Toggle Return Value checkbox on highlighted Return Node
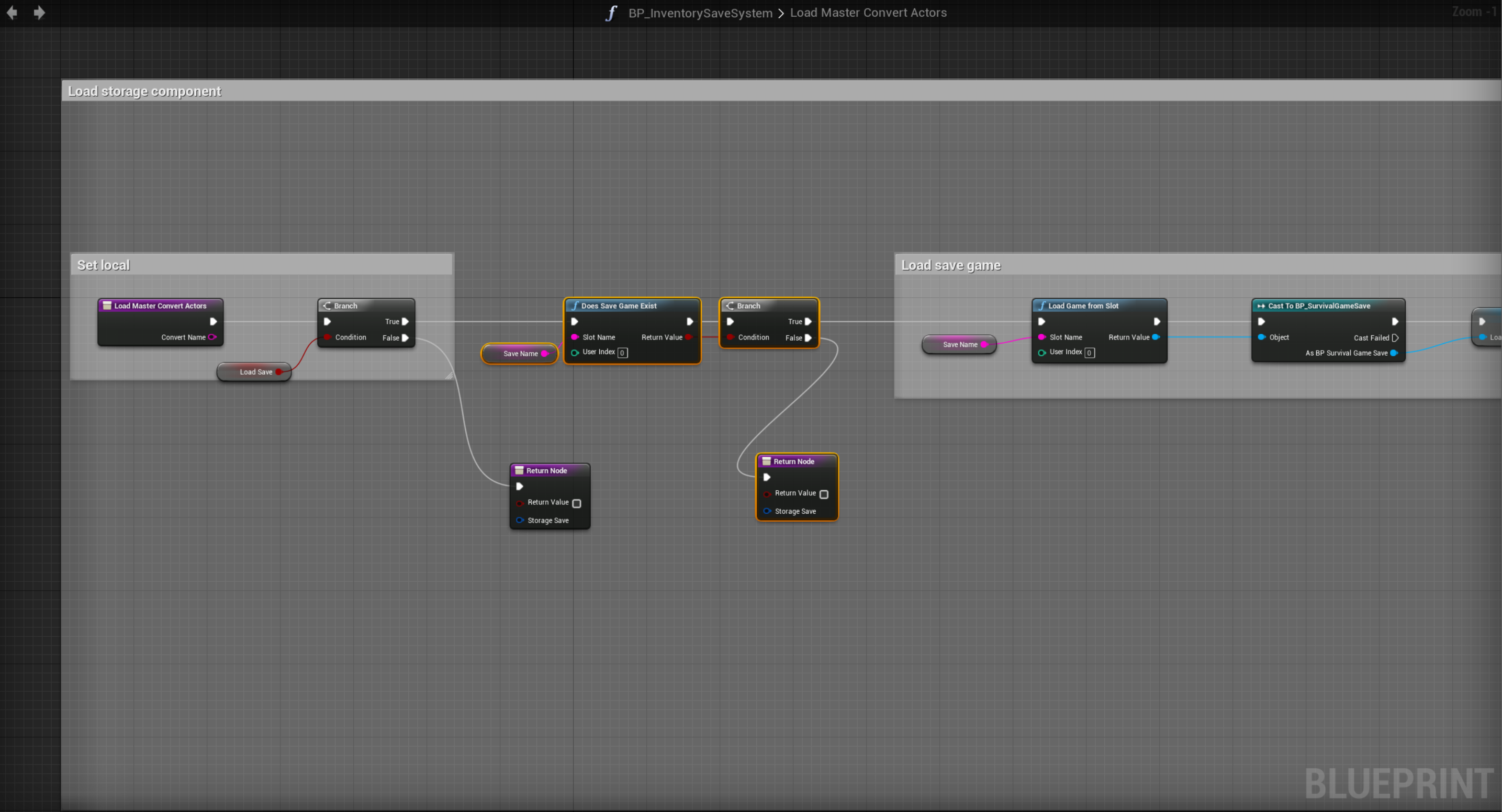 coord(824,494)
